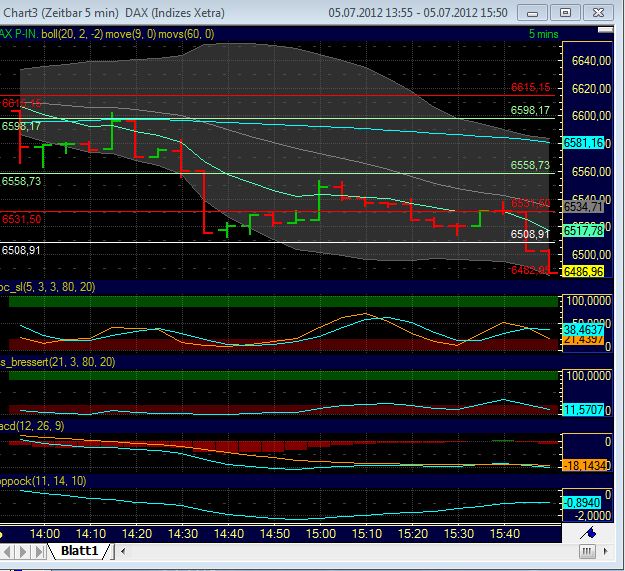The height and width of the screenshot is (571, 625).
Task: Click the oppock(11, 14, 10) panel title
Action: tap(43, 481)
